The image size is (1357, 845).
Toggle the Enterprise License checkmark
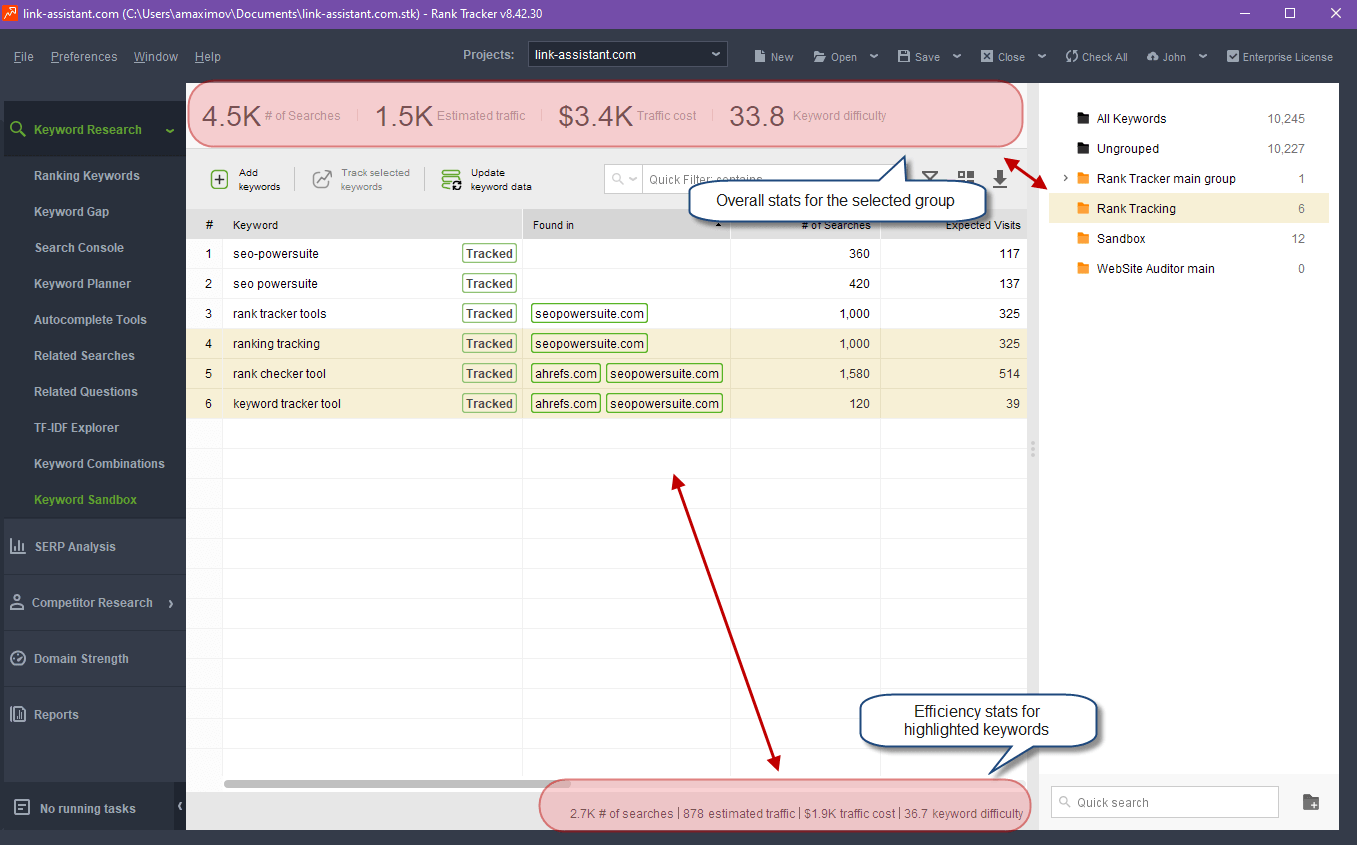click(1232, 57)
